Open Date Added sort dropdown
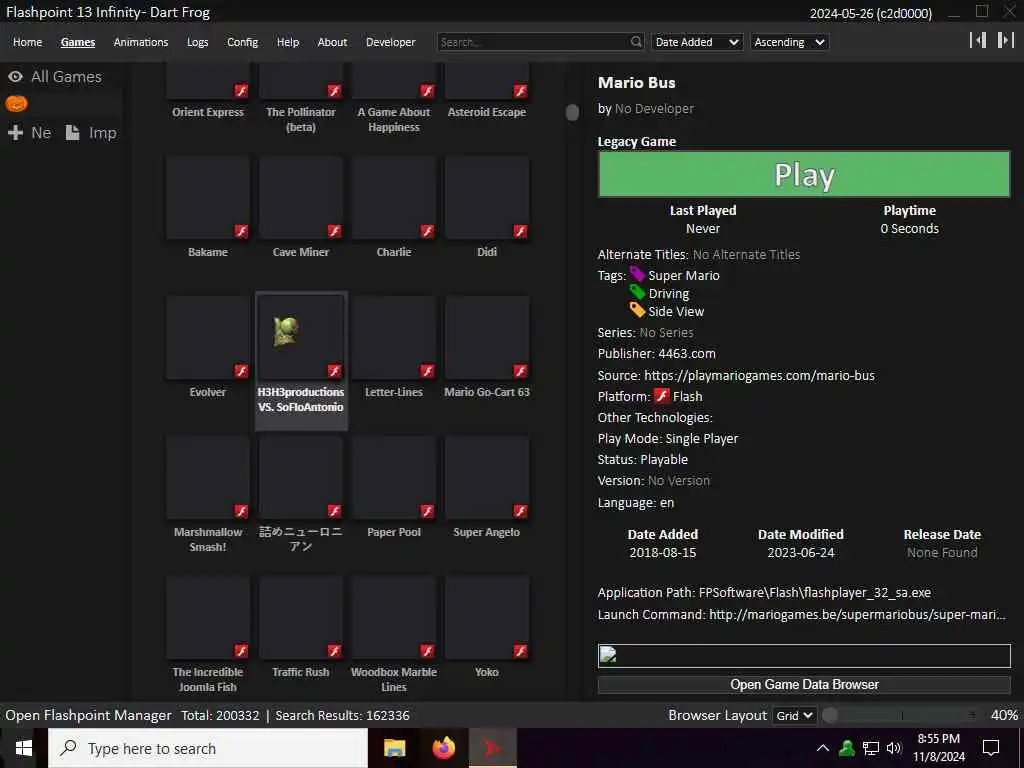 tap(697, 42)
